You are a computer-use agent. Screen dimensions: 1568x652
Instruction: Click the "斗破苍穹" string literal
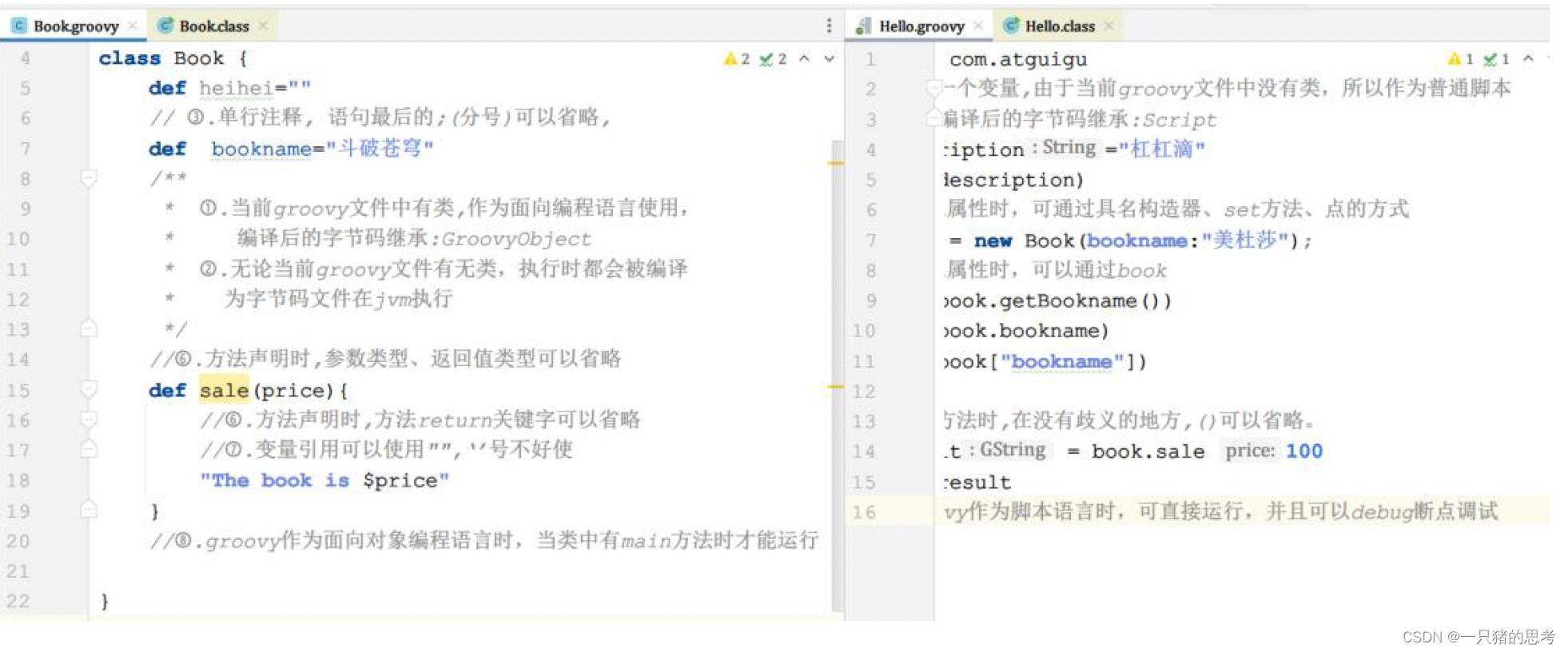[x=380, y=149]
